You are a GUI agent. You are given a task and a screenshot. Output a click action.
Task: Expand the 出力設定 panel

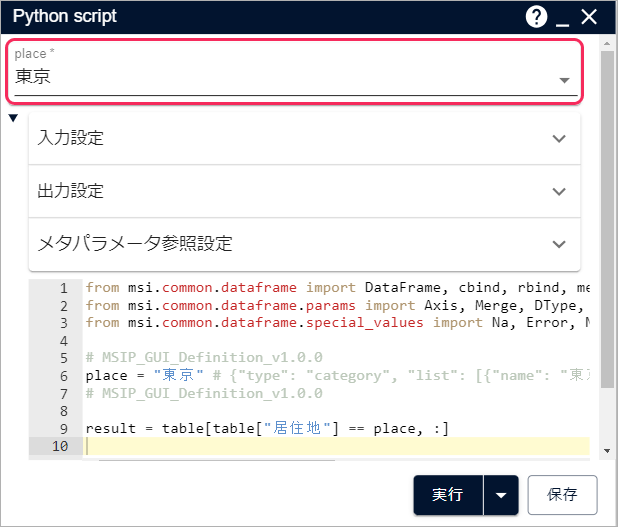click(x=304, y=191)
